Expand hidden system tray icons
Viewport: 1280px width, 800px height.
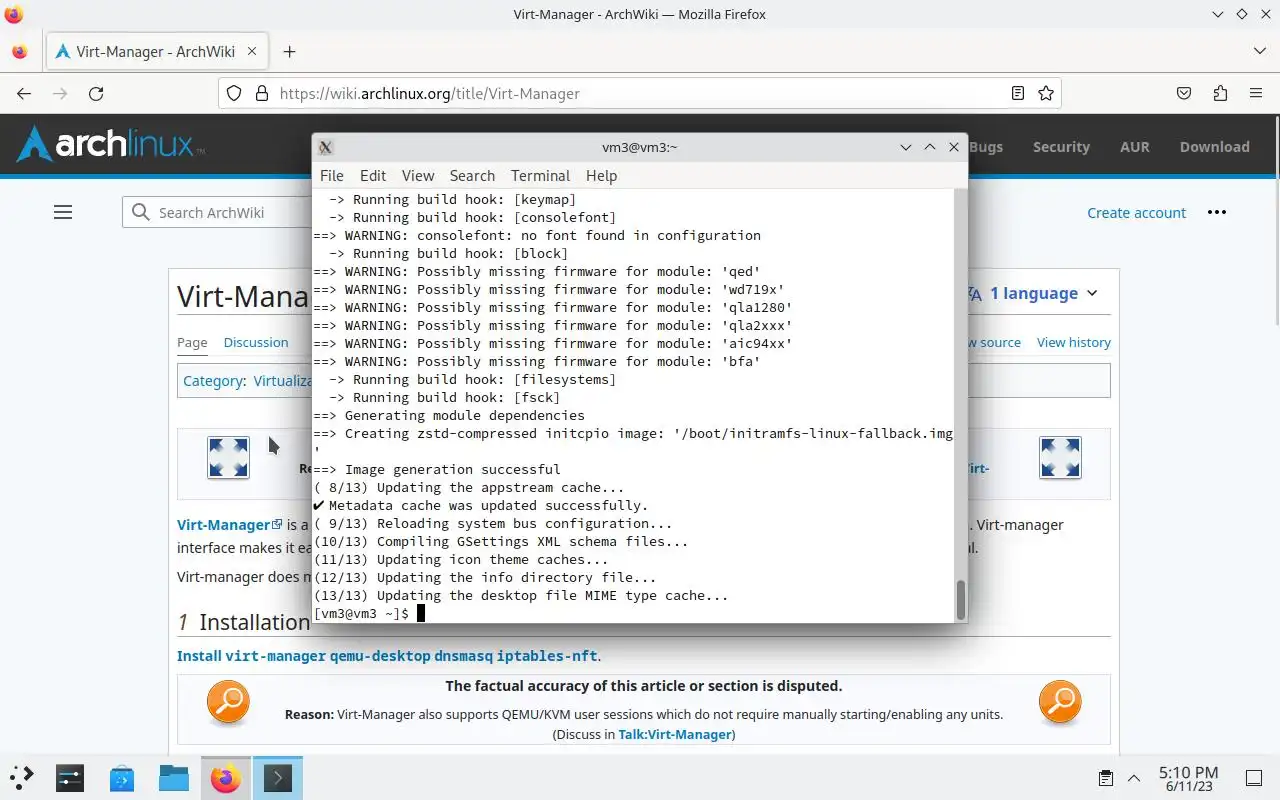tap(1134, 778)
